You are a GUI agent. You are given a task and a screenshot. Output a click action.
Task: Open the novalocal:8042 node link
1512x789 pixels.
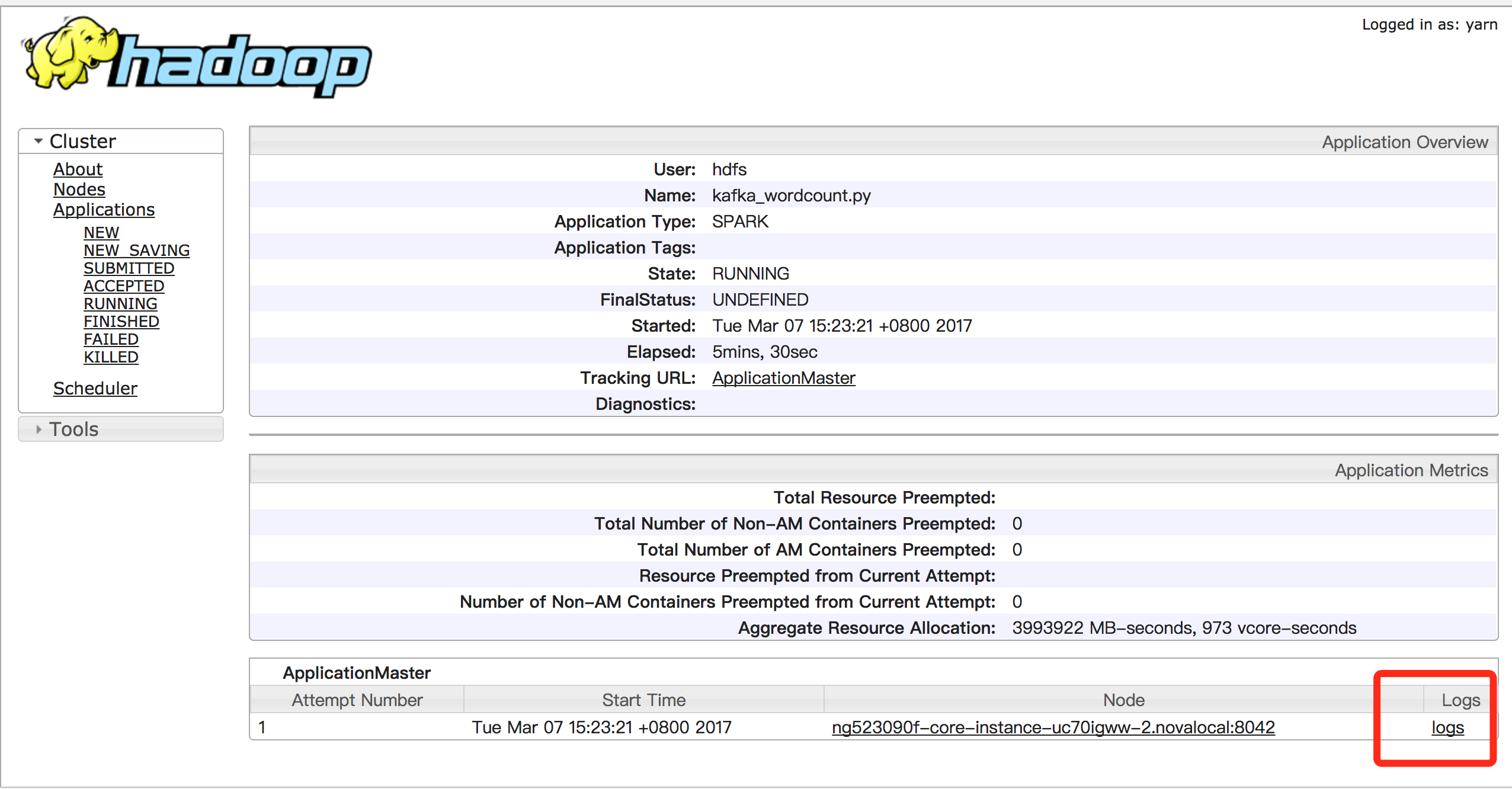(x=1053, y=727)
